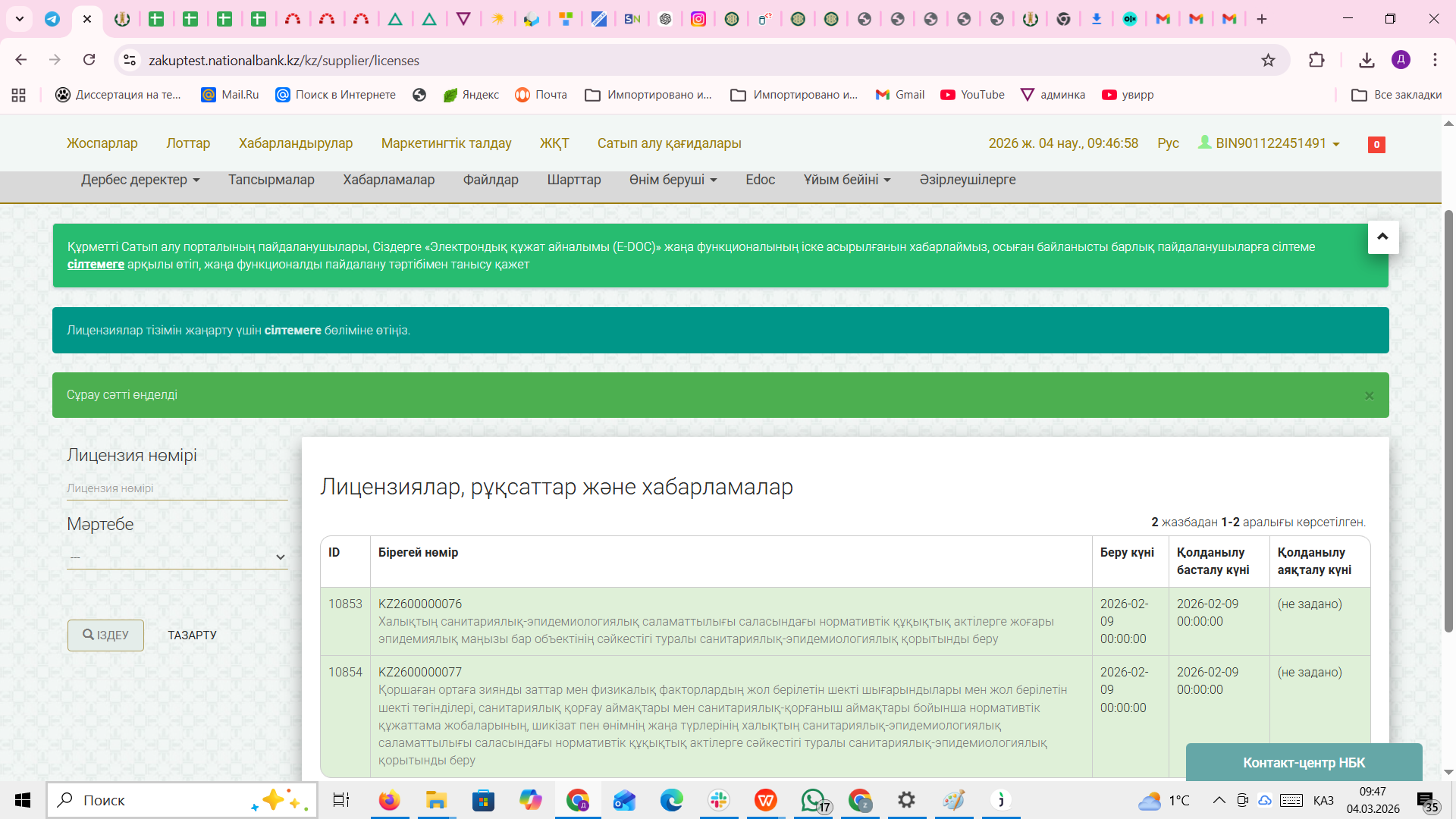Reload the page
The height and width of the screenshot is (819, 1456).
(x=89, y=60)
